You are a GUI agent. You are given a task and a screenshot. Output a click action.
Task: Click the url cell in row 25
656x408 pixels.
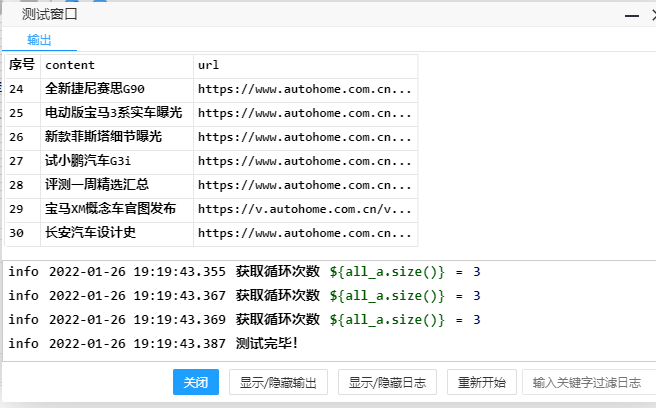point(305,114)
